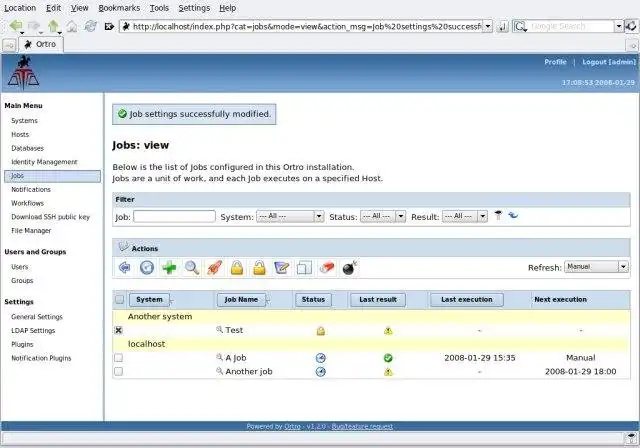
Task: Click the blue back arrow action icon
Action: pos(124,268)
